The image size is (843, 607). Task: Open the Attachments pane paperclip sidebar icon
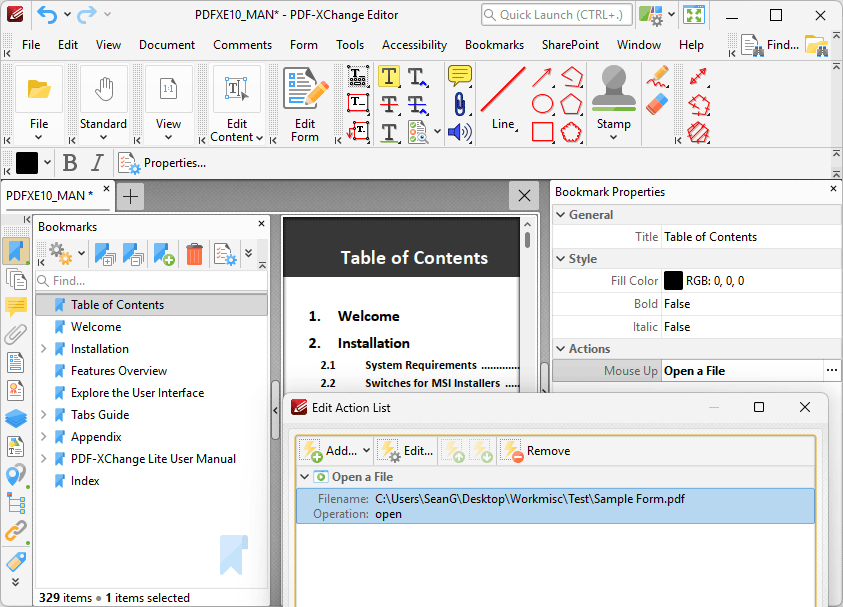pos(16,334)
